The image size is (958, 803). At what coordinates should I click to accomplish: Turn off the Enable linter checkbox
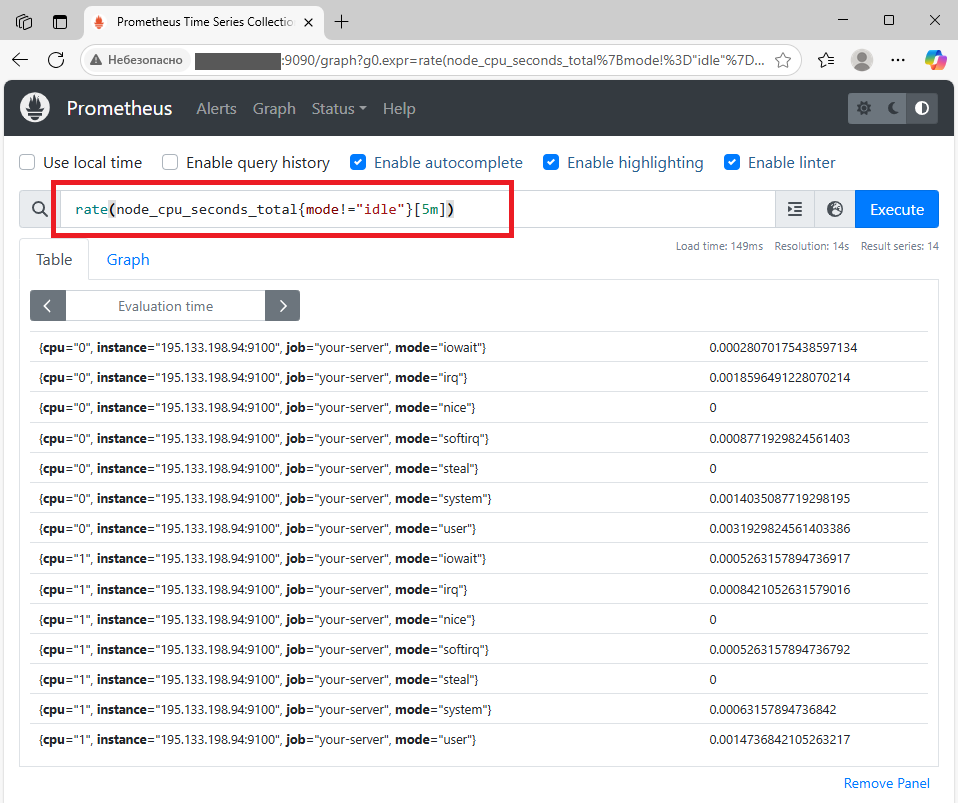tap(732, 163)
